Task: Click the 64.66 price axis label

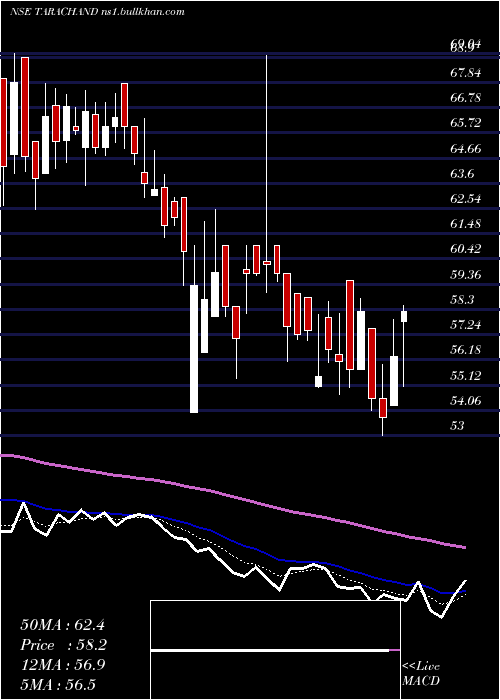Action: click(466, 148)
